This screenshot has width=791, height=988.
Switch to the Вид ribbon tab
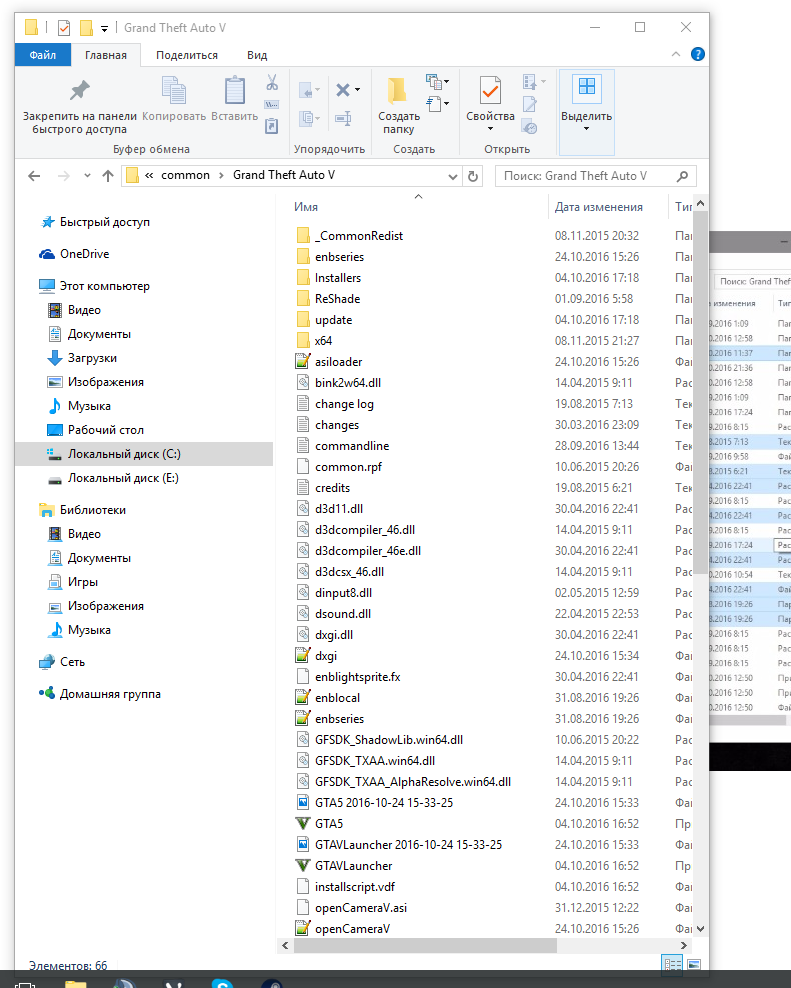pyautogui.click(x=257, y=55)
